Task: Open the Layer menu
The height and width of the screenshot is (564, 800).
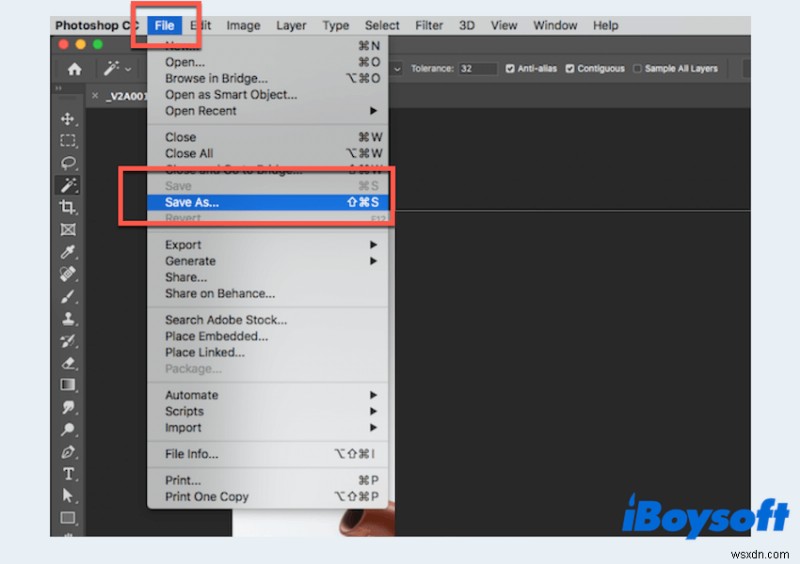Action: click(x=291, y=26)
